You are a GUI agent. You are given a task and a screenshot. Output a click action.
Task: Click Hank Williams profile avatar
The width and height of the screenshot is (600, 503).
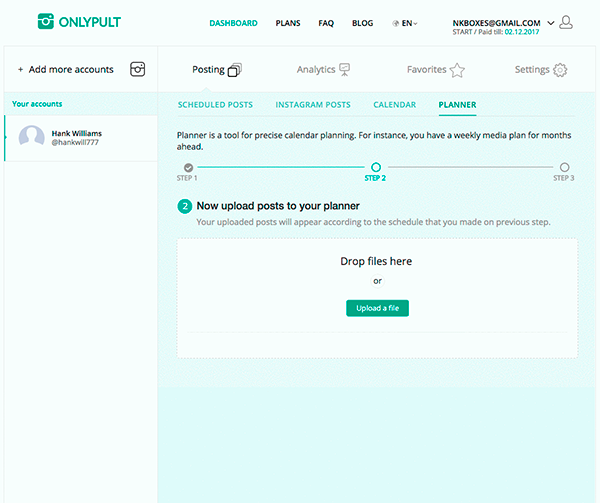[31, 136]
